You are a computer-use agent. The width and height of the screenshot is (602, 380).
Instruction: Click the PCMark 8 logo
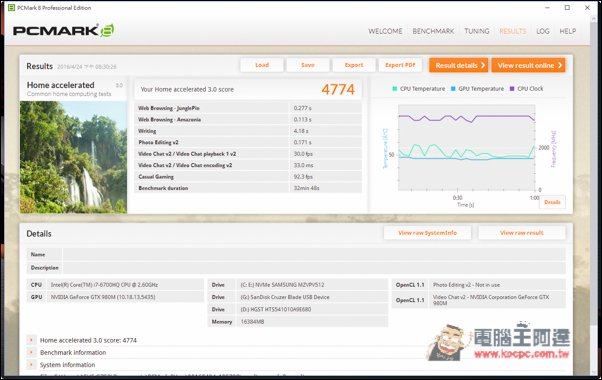[63, 30]
